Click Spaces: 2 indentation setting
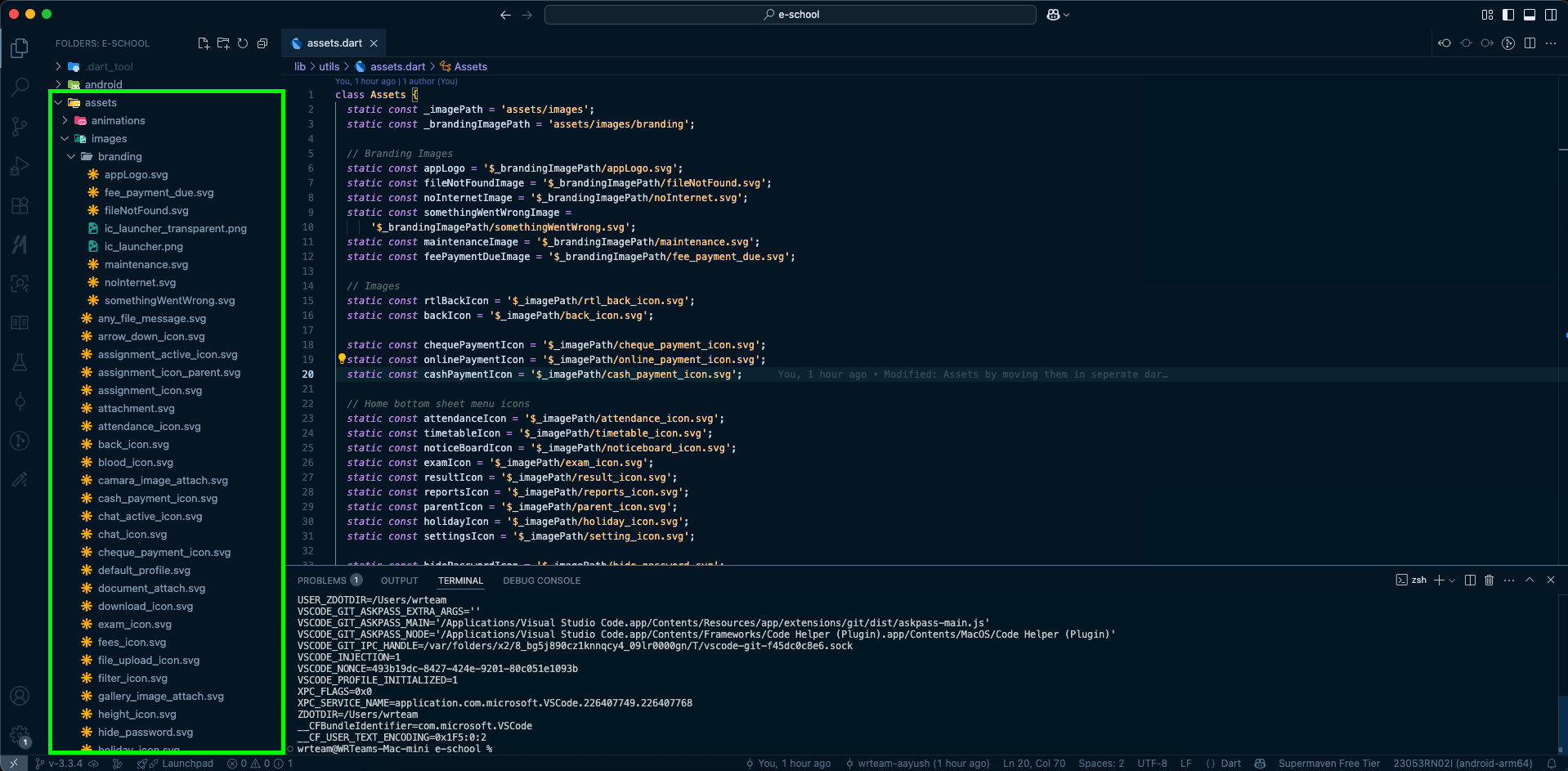Screen dimensions: 1568x771 (1101, 764)
